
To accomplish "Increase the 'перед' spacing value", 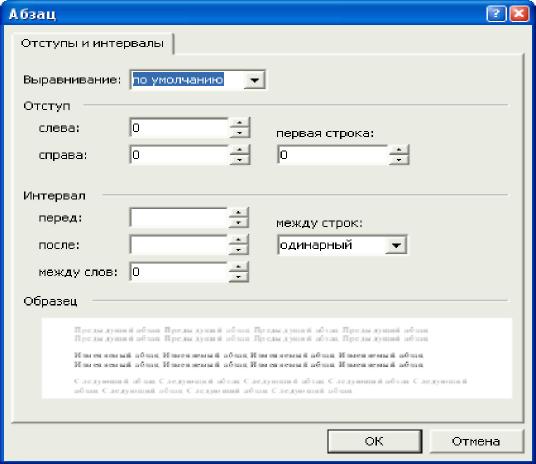I will pos(238,212).
